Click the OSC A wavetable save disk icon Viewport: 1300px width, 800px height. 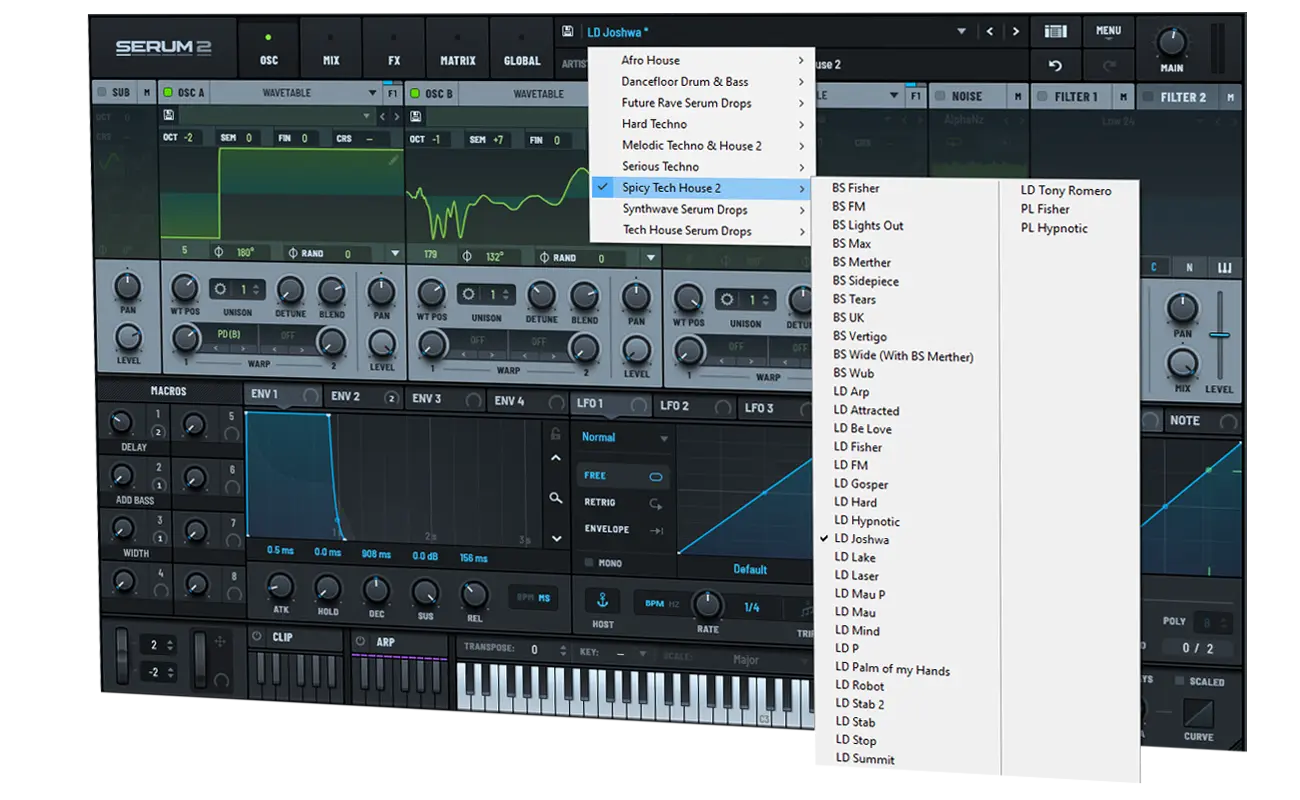(x=169, y=116)
